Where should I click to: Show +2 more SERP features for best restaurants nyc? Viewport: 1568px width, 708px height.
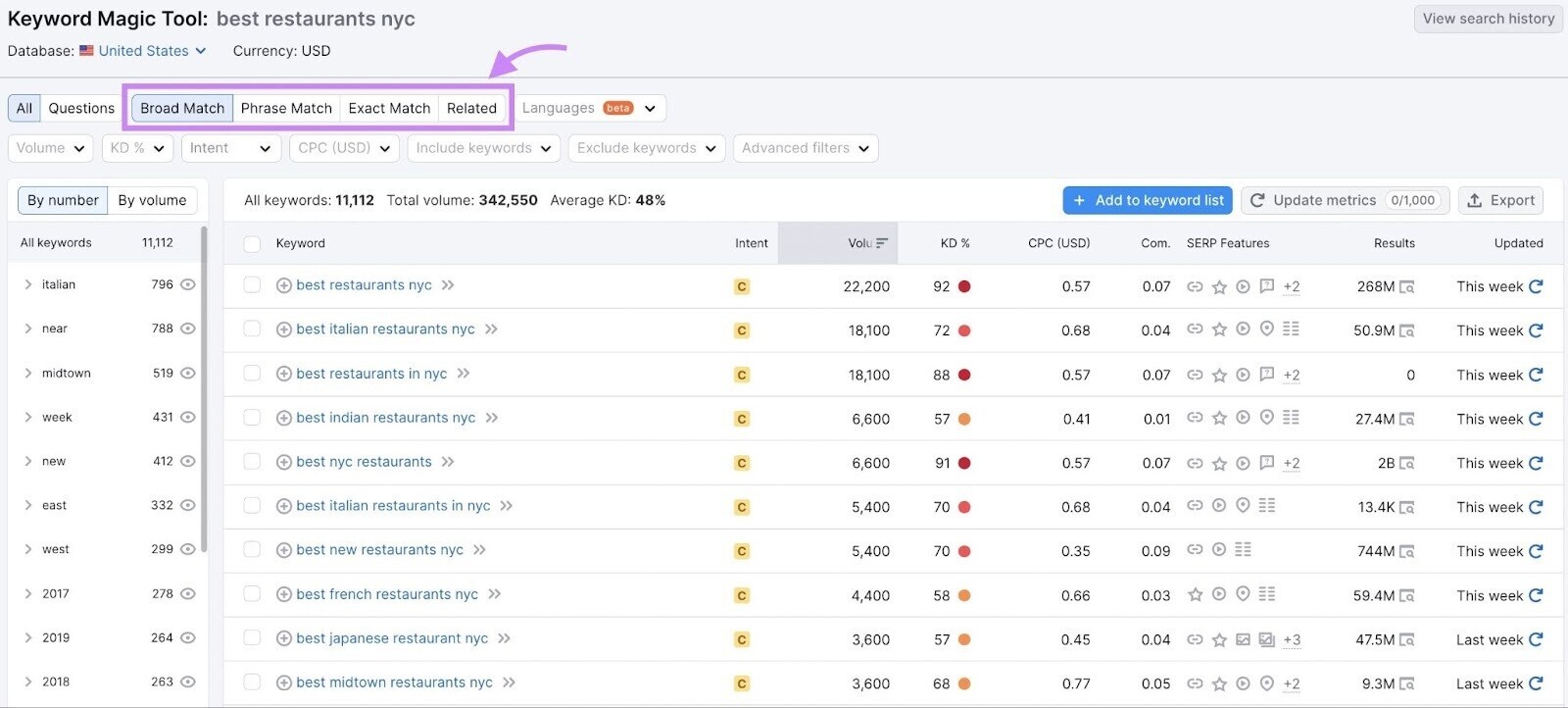1292,286
